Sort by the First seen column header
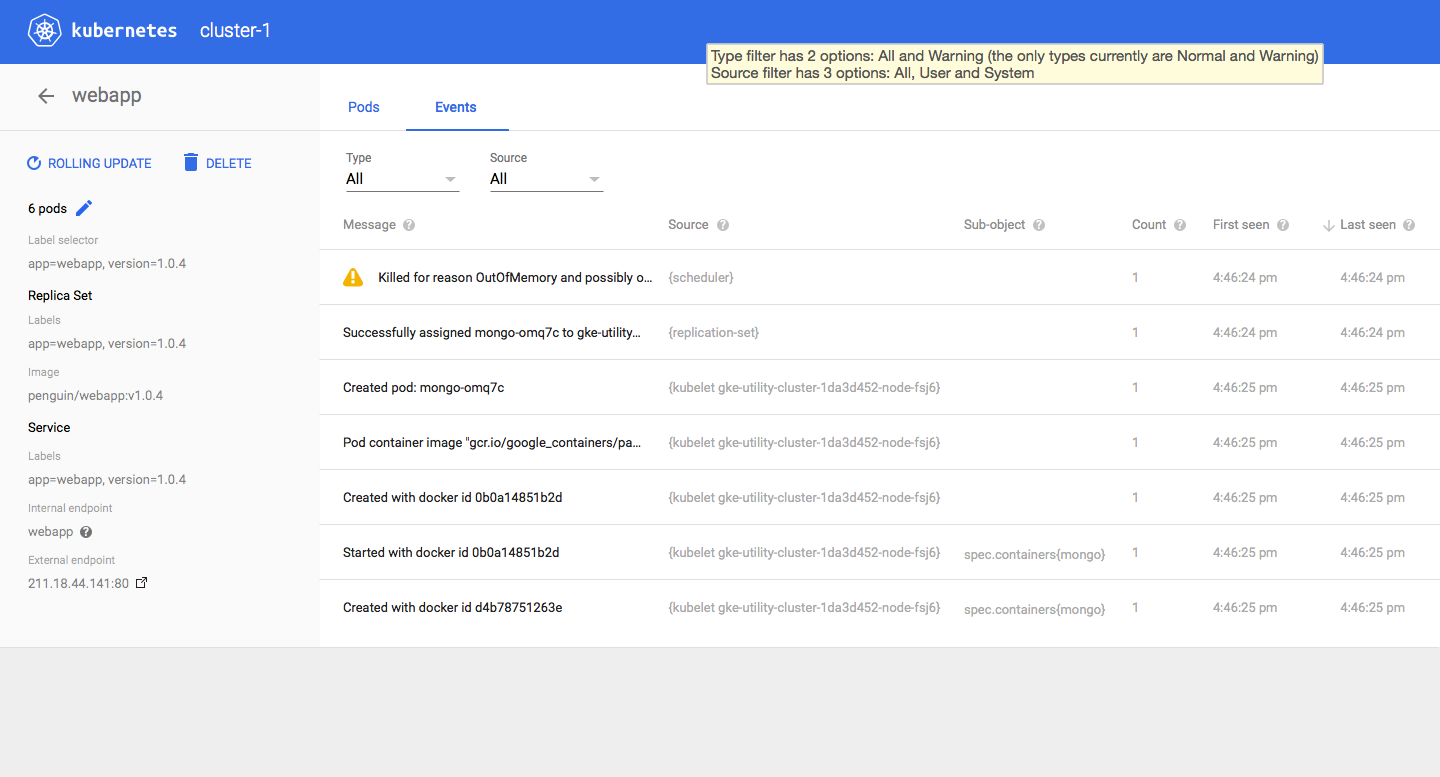Viewport: 1440px width, 777px height. pos(1241,225)
